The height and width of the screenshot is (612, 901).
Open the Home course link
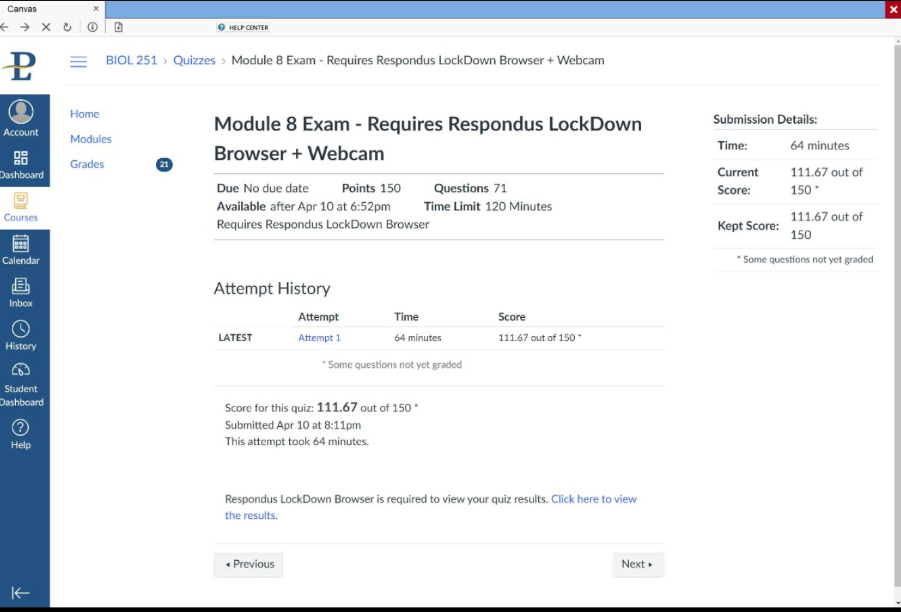(84, 114)
